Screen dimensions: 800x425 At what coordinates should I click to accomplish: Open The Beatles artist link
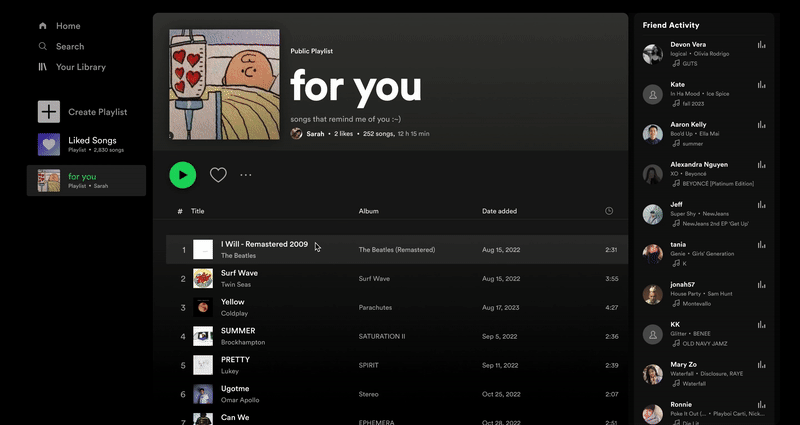(x=238, y=256)
